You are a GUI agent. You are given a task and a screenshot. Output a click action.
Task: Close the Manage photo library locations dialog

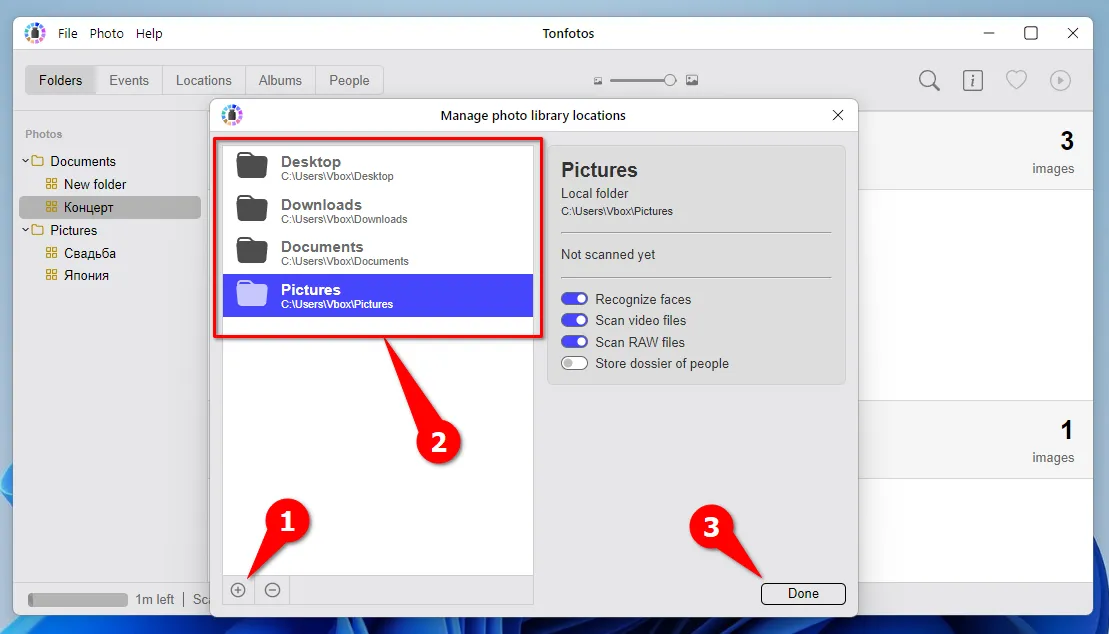coord(838,115)
